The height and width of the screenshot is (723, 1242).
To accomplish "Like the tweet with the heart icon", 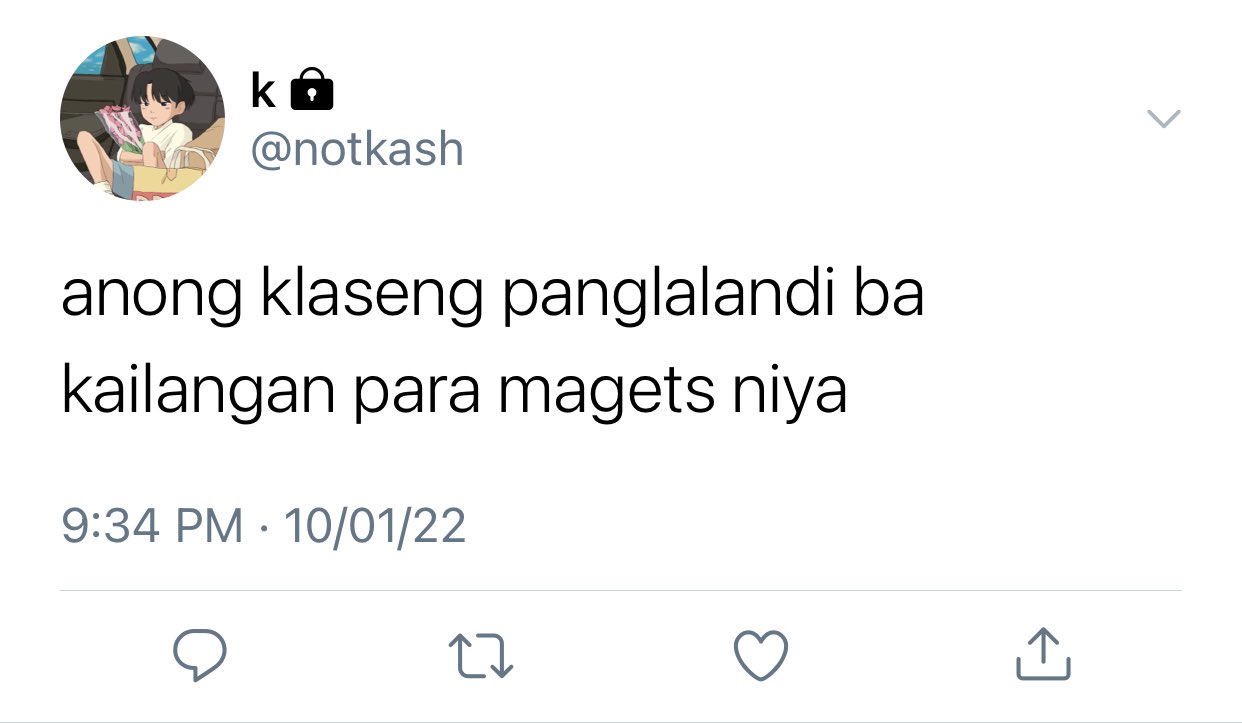I will click(x=761, y=656).
